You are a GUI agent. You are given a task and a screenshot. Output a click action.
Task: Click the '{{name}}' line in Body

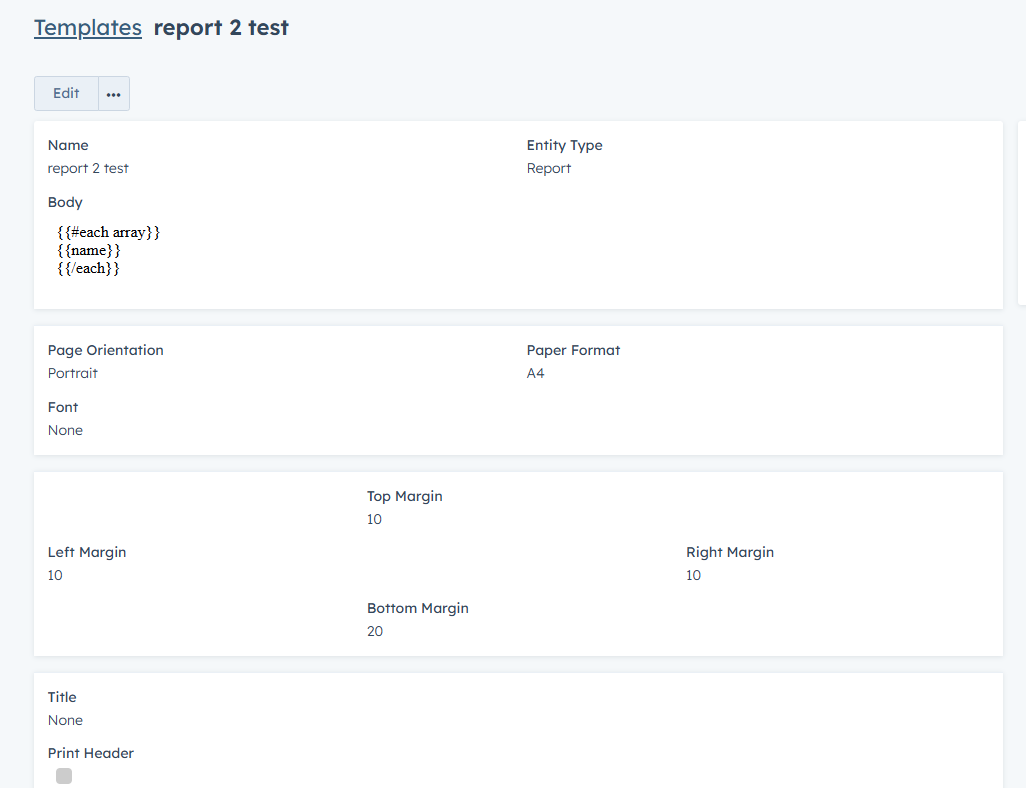click(89, 250)
